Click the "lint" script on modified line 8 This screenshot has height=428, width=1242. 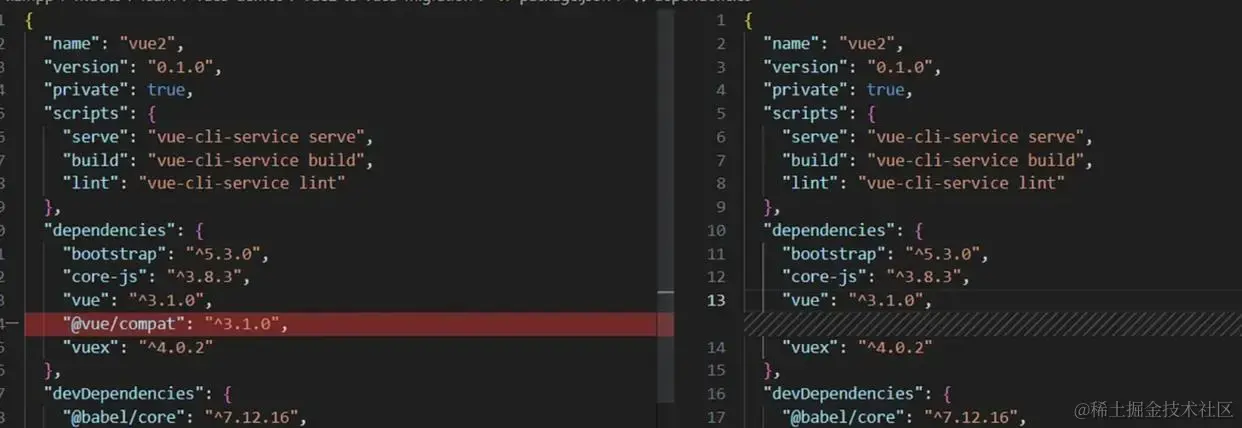923,183
